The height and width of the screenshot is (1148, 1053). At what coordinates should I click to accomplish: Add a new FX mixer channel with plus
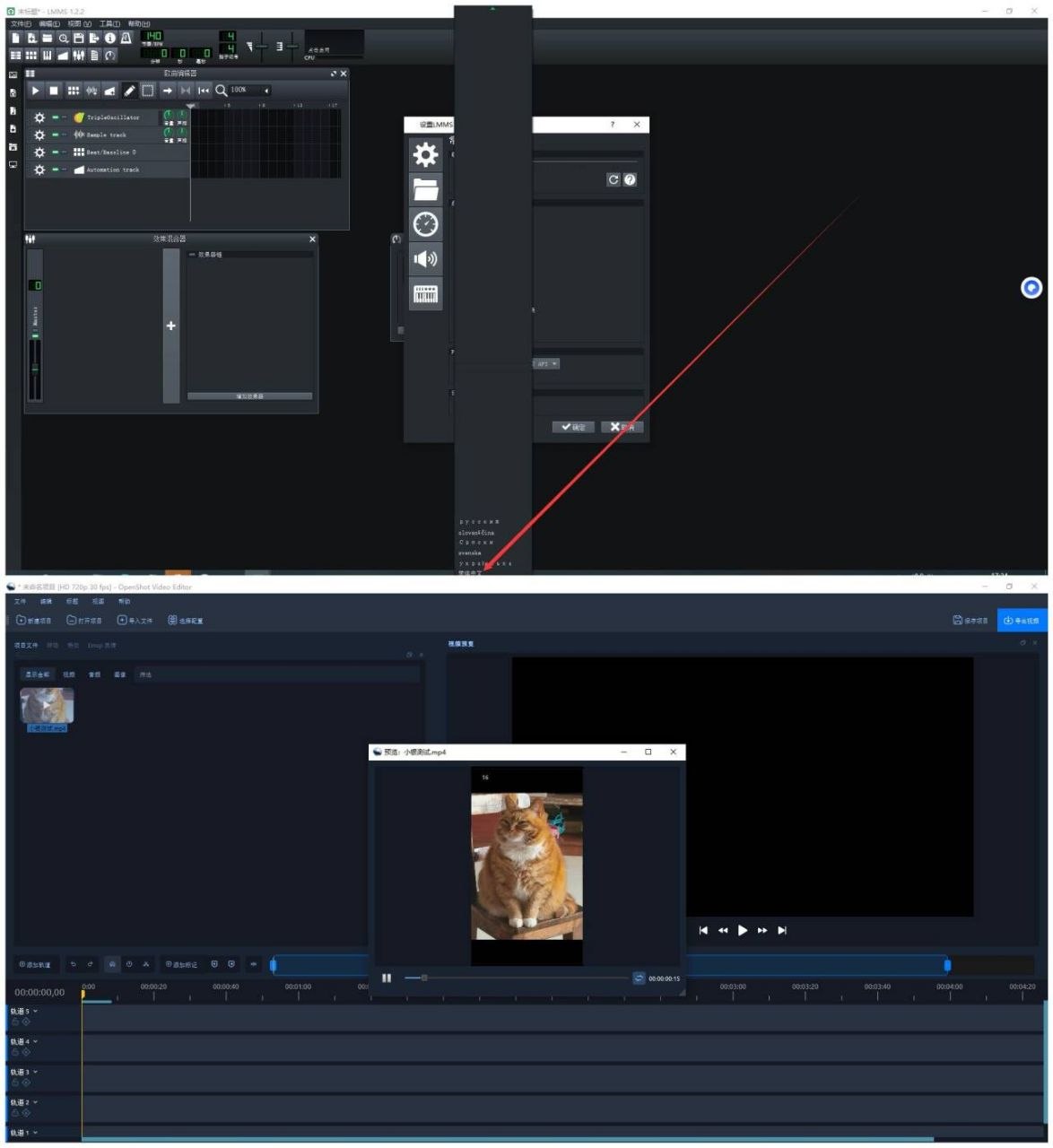point(170,326)
